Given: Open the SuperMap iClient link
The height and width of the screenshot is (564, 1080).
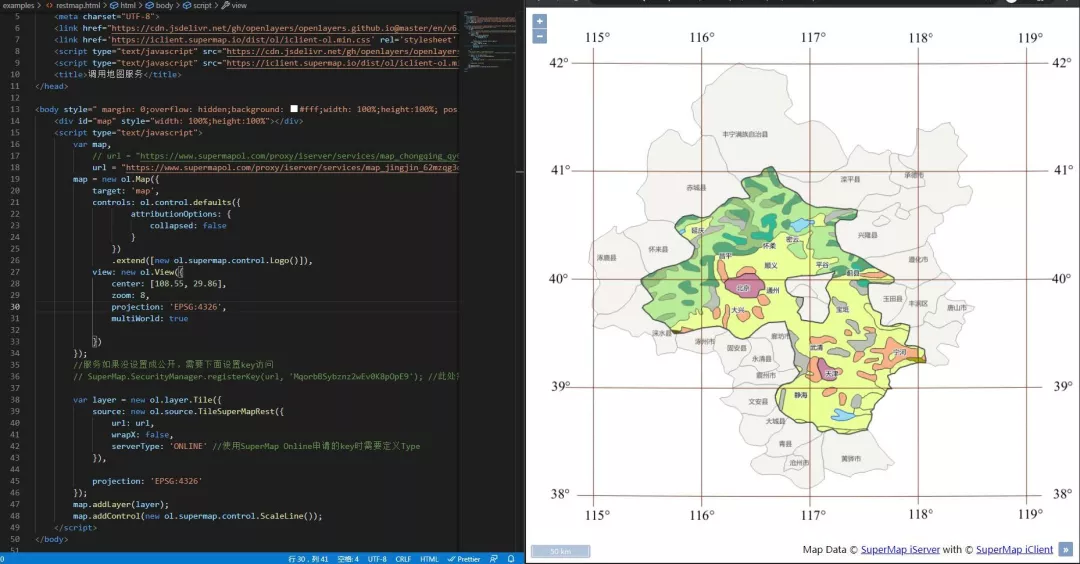Looking at the screenshot, I should [1014, 550].
